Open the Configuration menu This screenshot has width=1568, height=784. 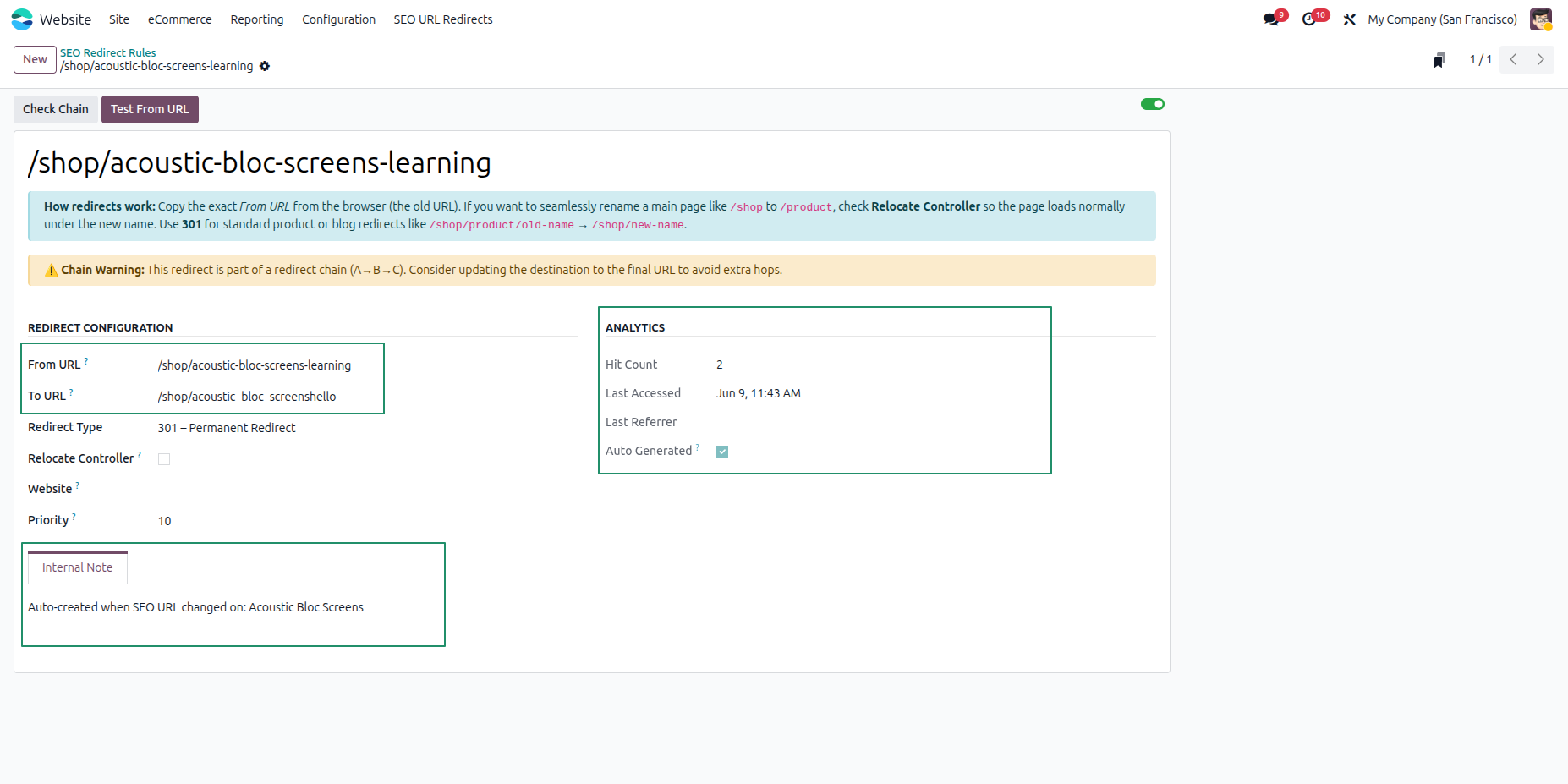pyautogui.click(x=338, y=19)
